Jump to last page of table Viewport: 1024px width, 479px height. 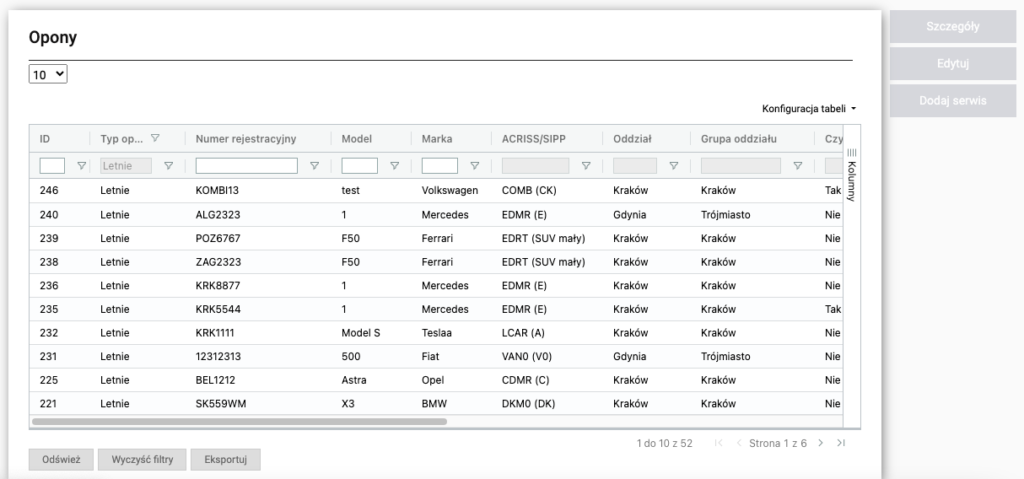[x=842, y=443]
